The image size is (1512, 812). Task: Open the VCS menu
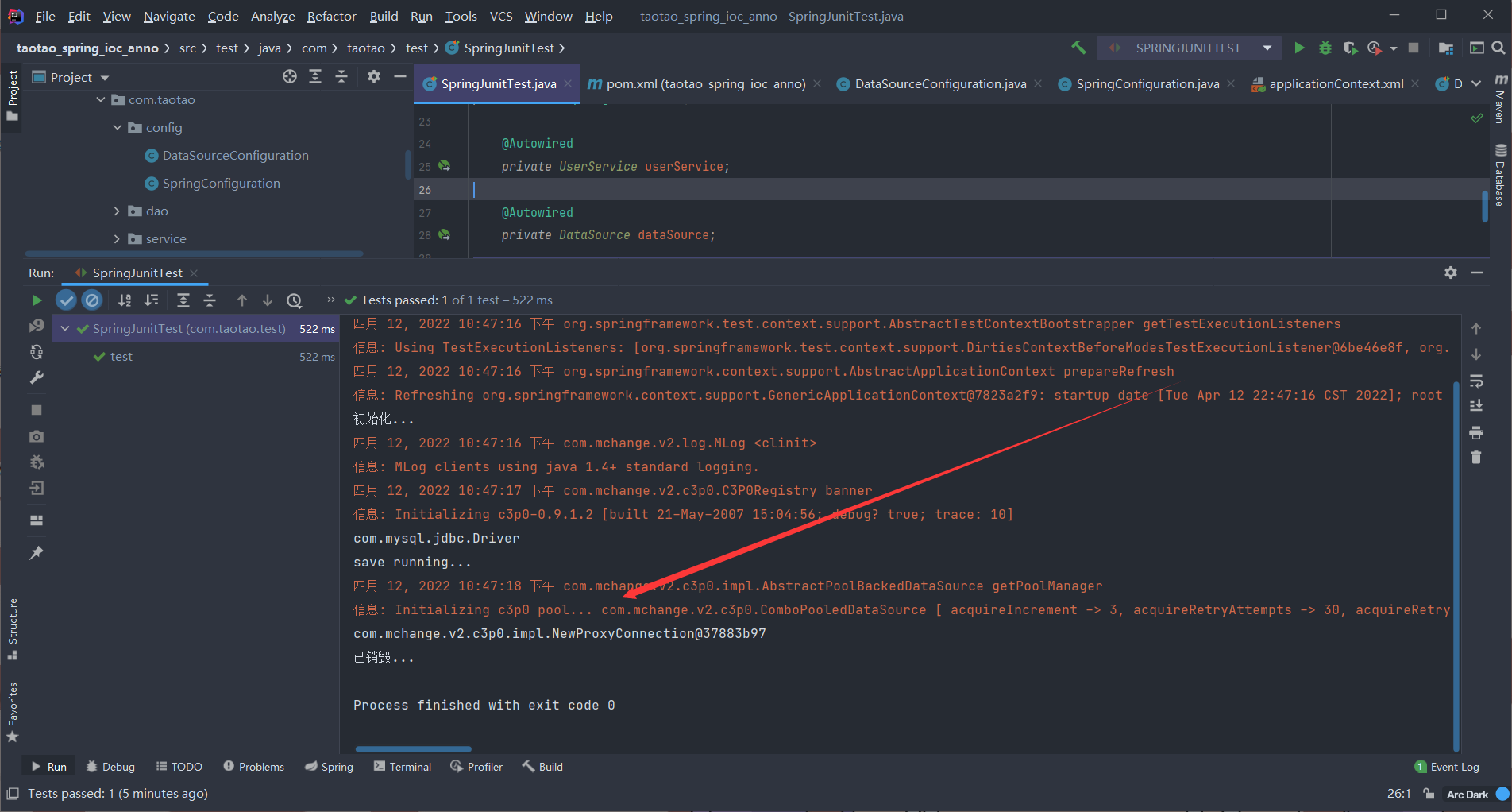coord(501,16)
